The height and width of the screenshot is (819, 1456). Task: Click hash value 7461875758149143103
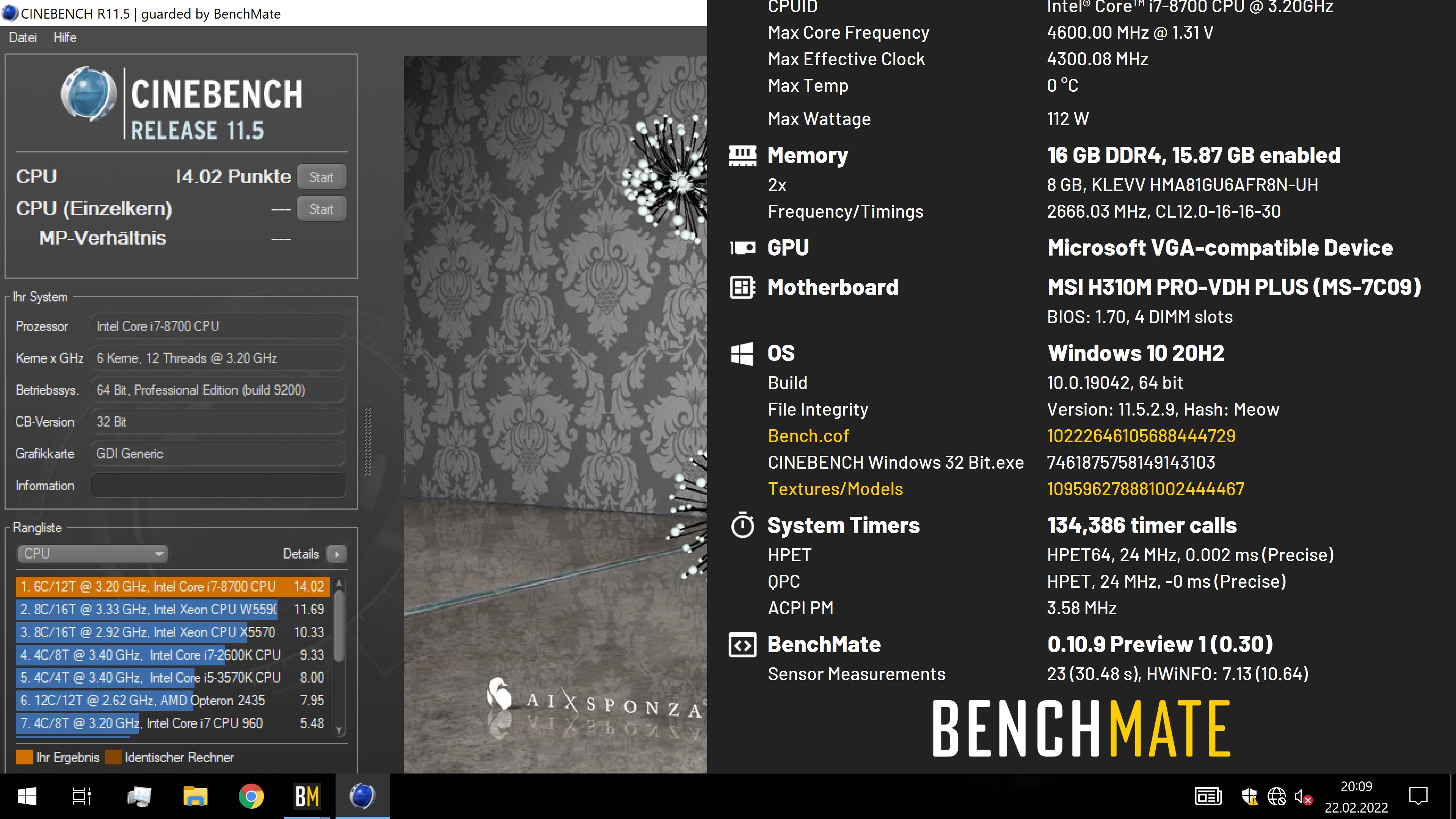coord(1131,463)
